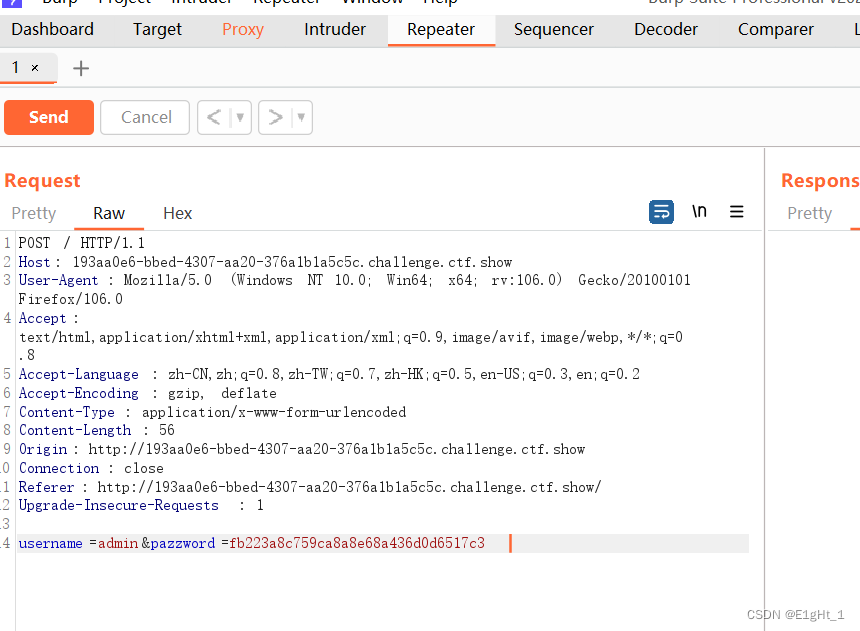860x631 pixels.
Task: Open the Proxy tab
Action: tap(243, 29)
